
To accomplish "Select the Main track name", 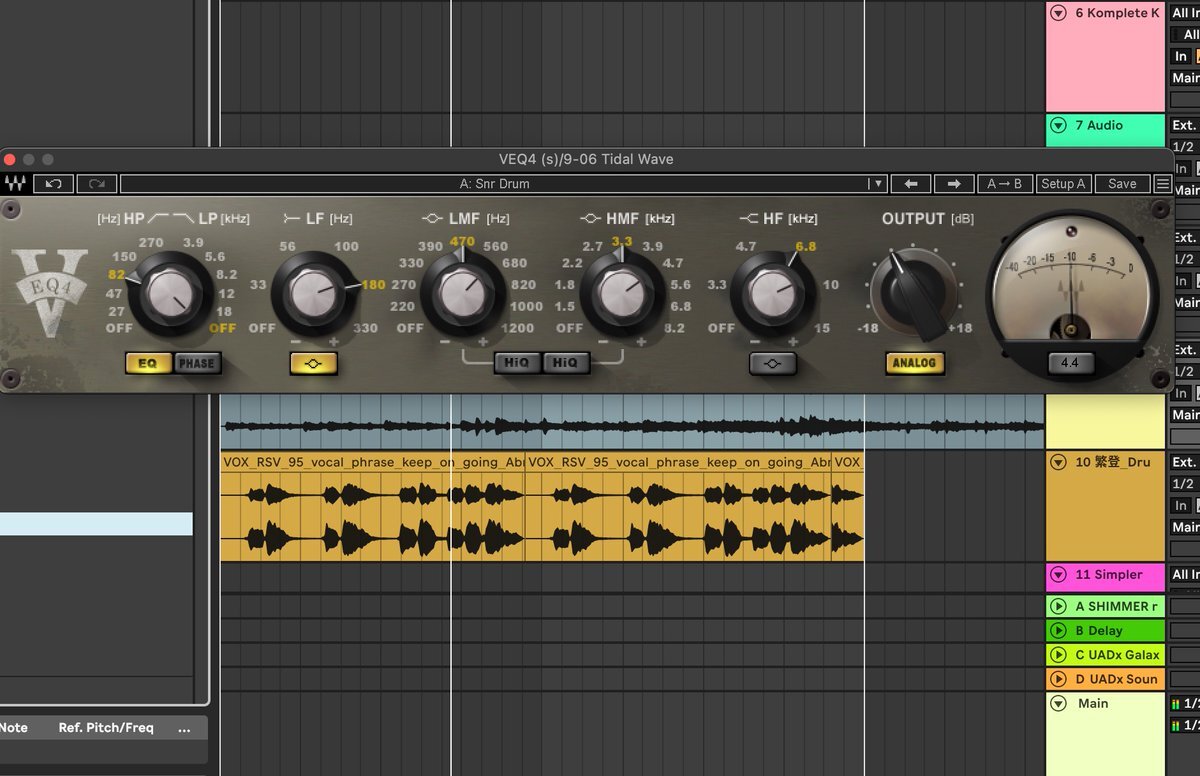I will click(1093, 704).
